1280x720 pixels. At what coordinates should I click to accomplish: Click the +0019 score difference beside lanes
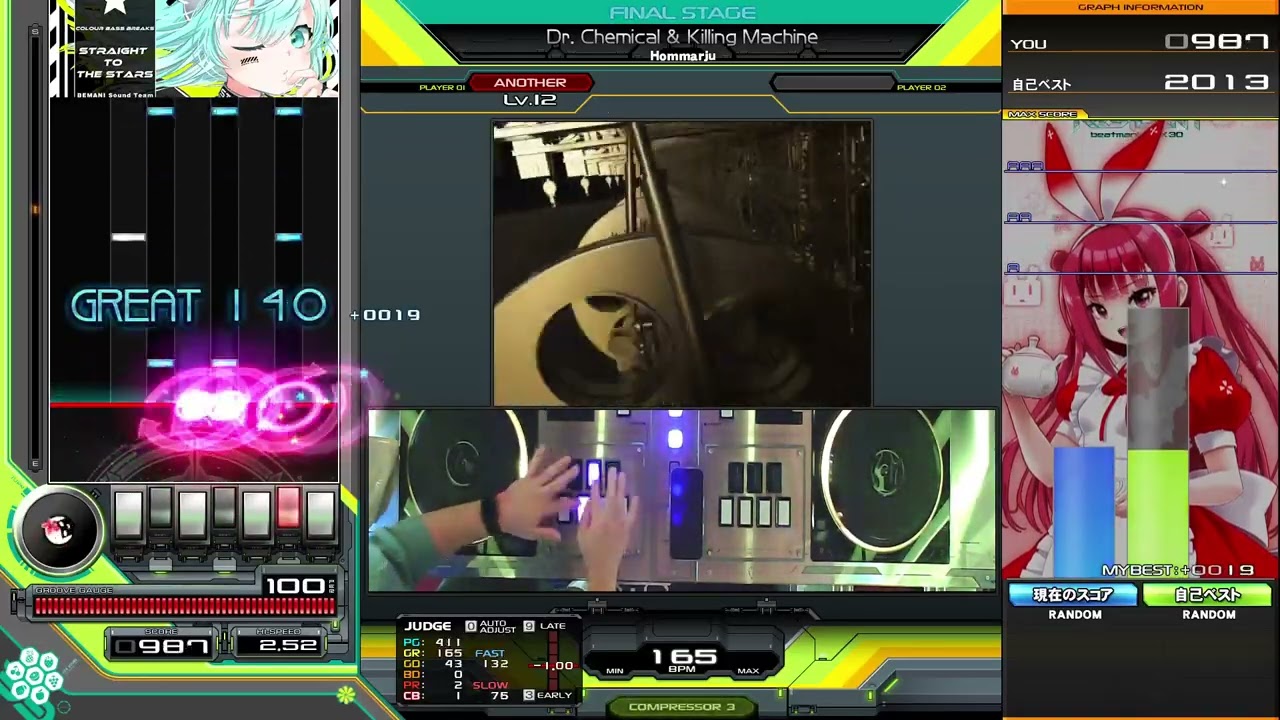click(x=386, y=315)
